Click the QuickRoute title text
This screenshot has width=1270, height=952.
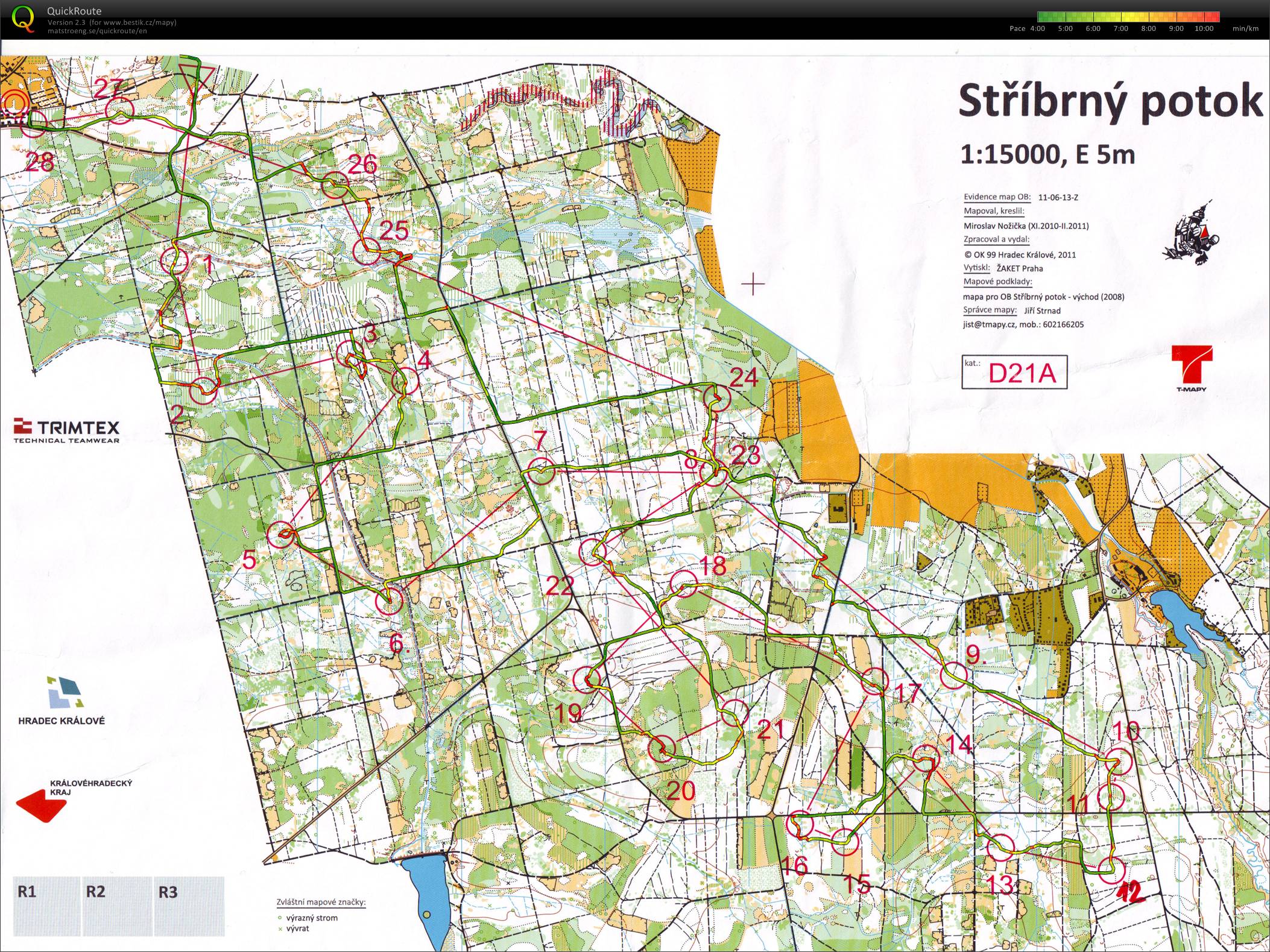(x=74, y=11)
